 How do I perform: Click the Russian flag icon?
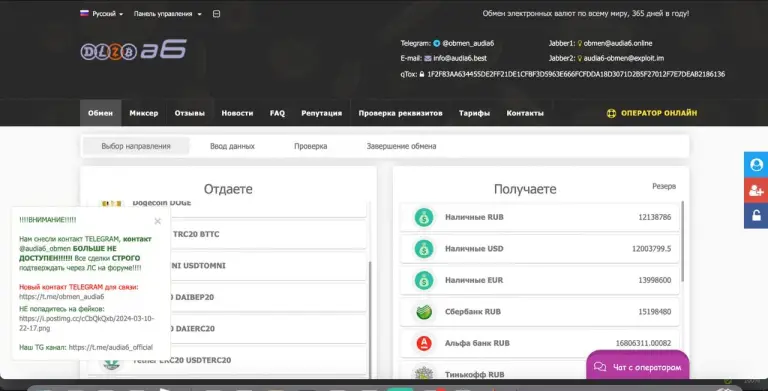click(84, 13)
